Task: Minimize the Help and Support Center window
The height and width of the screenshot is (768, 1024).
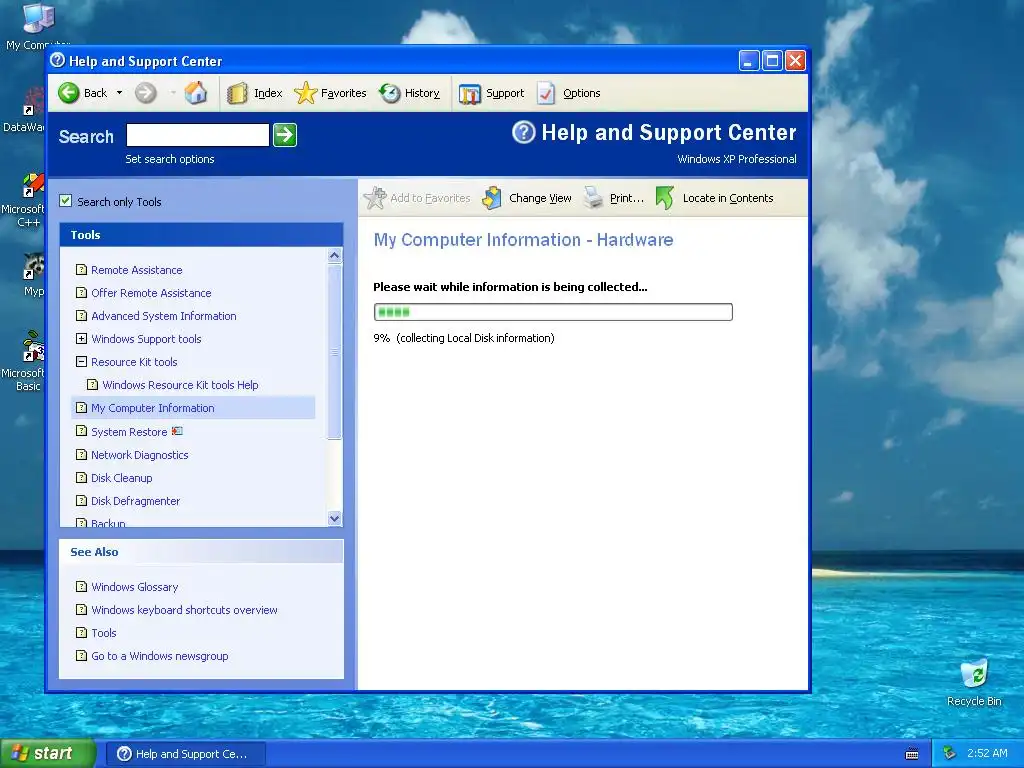Action: 749,61
